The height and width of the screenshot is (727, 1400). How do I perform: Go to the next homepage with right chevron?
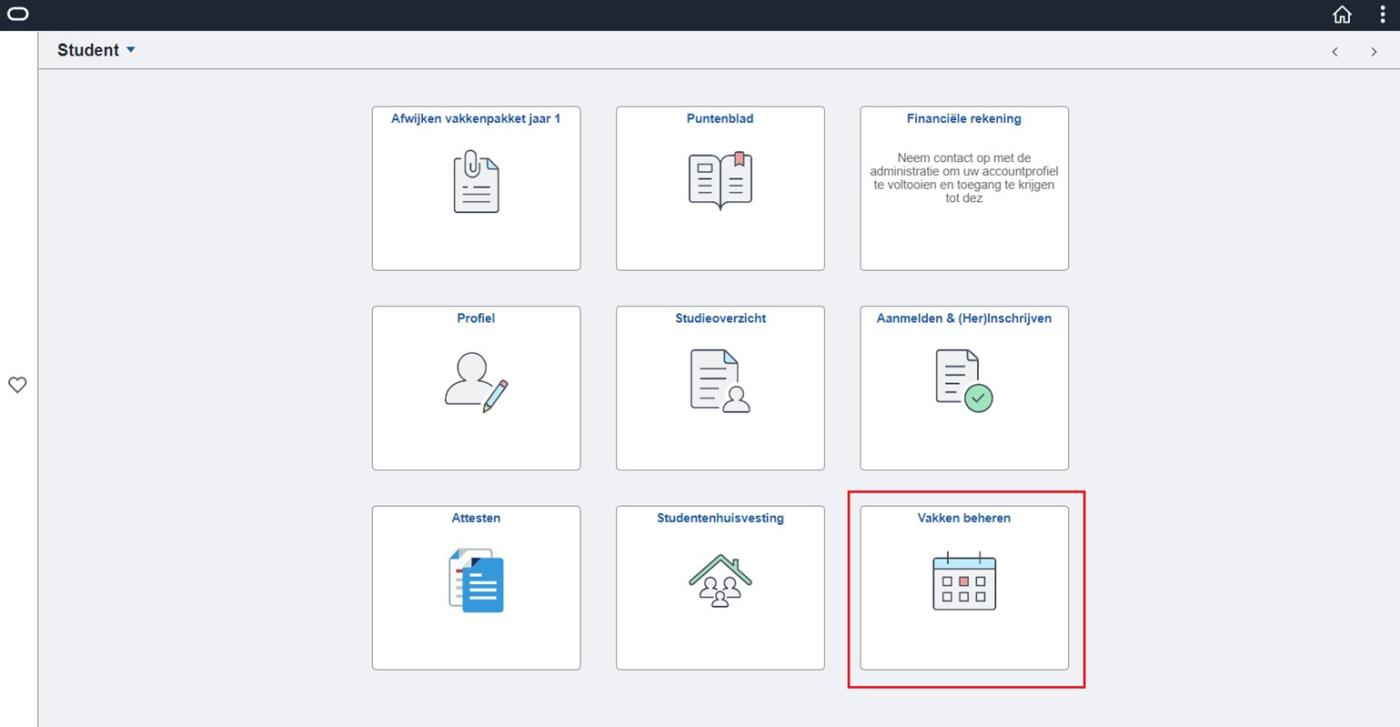pos(1374,51)
